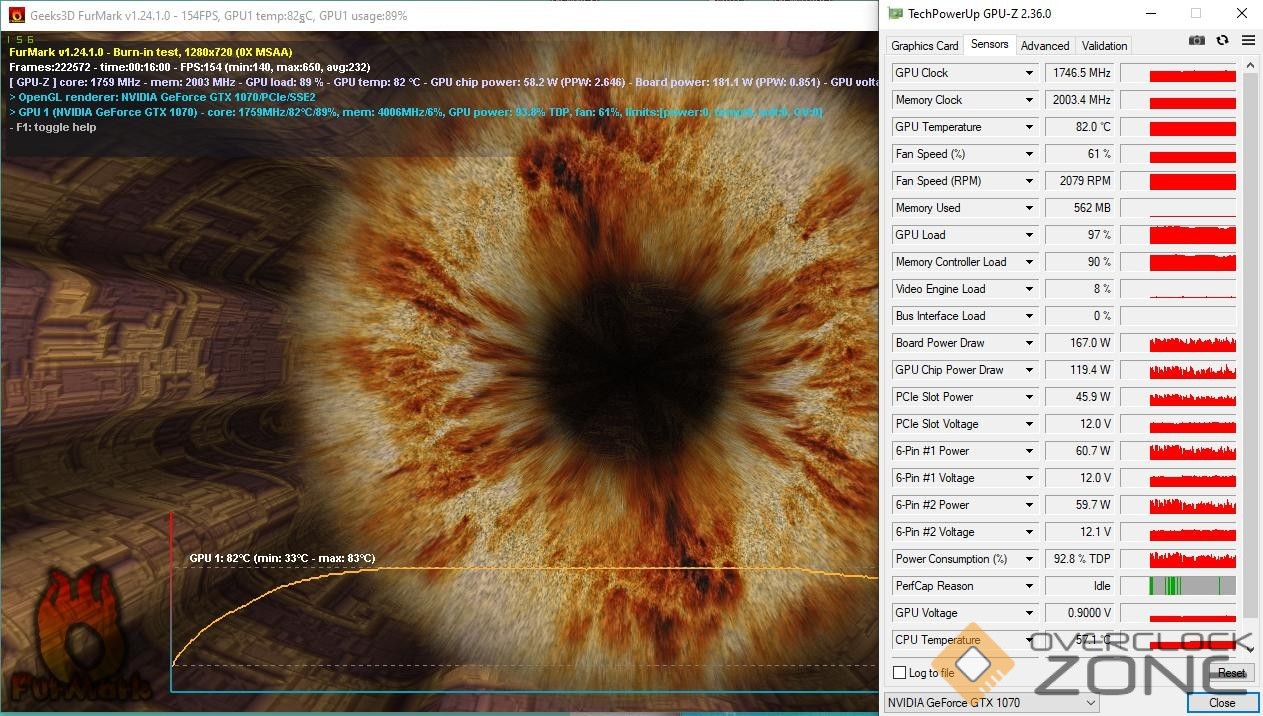Expand the Board Power Draw dropdown

1029,343
